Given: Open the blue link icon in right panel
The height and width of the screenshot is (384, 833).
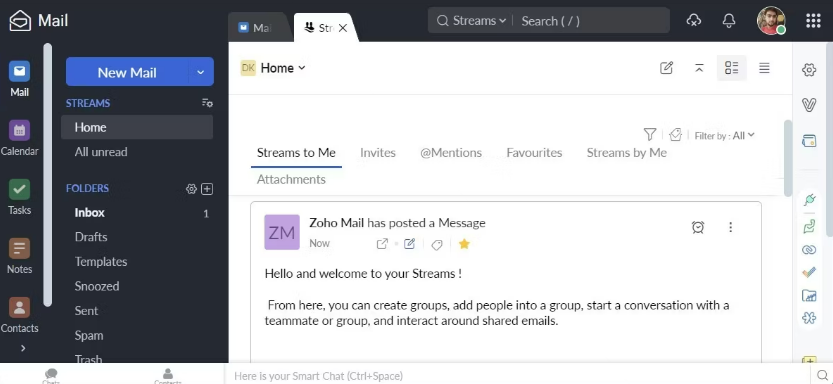Looking at the screenshot, I should 809,250.
